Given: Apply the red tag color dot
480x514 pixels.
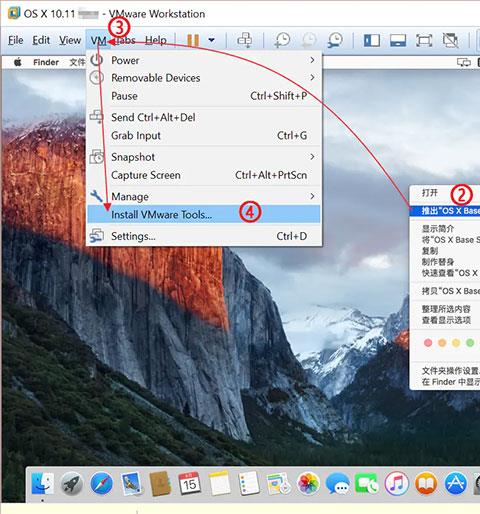Looking at the screenshot, I should click(428, 343).
